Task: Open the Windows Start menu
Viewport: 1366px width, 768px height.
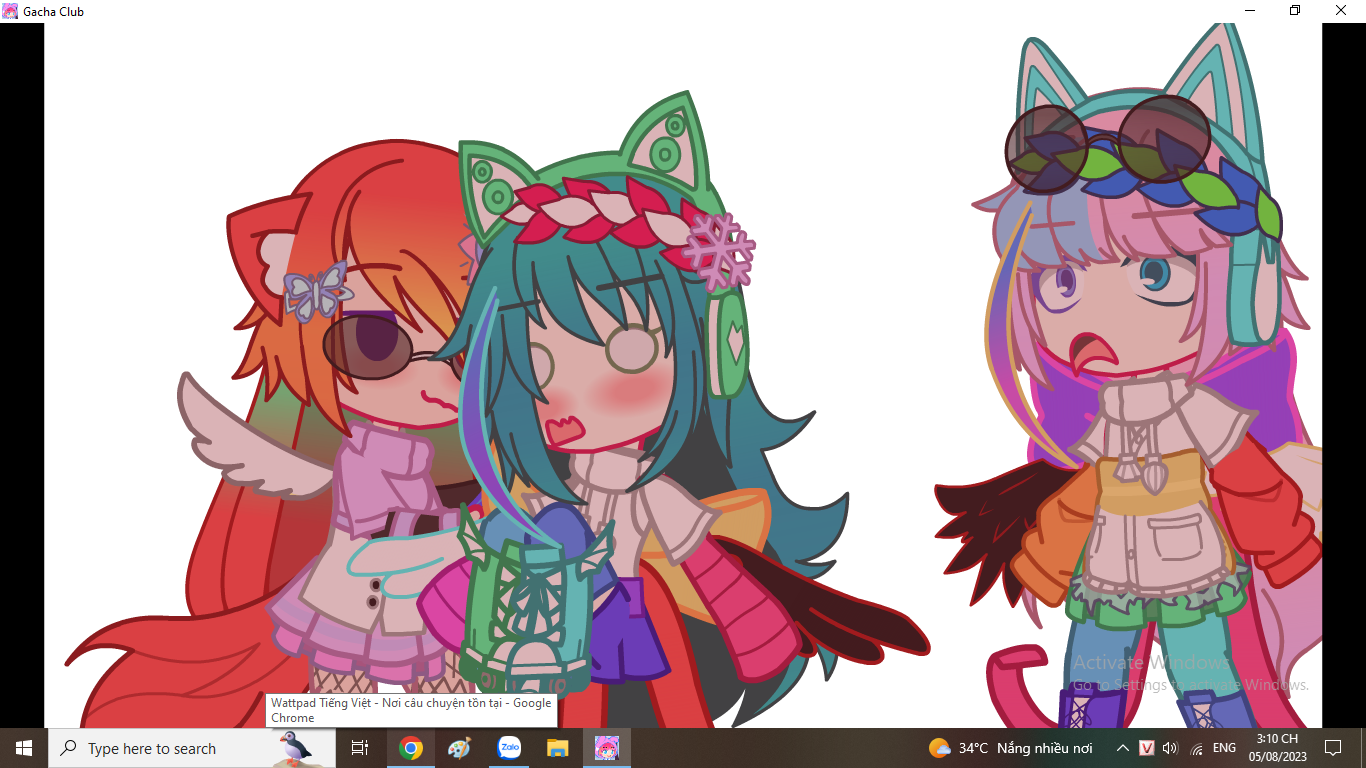Action: [24, 748]
